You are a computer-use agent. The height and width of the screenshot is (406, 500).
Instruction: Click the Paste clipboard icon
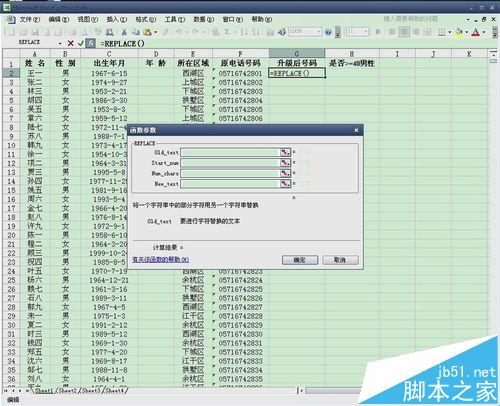147,32
